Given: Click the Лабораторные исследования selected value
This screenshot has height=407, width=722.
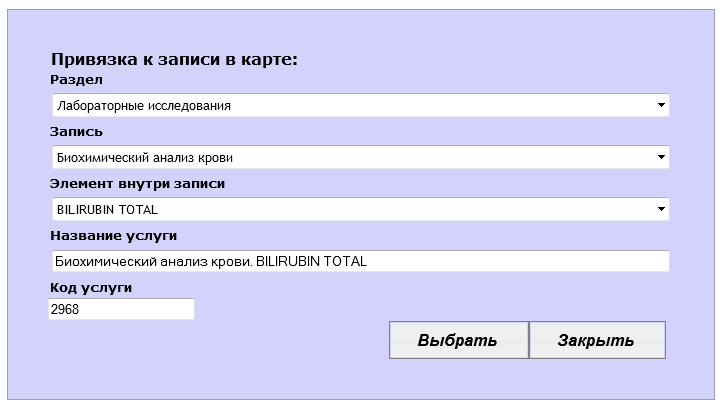Looking at the screenshot, I should 144,105.
